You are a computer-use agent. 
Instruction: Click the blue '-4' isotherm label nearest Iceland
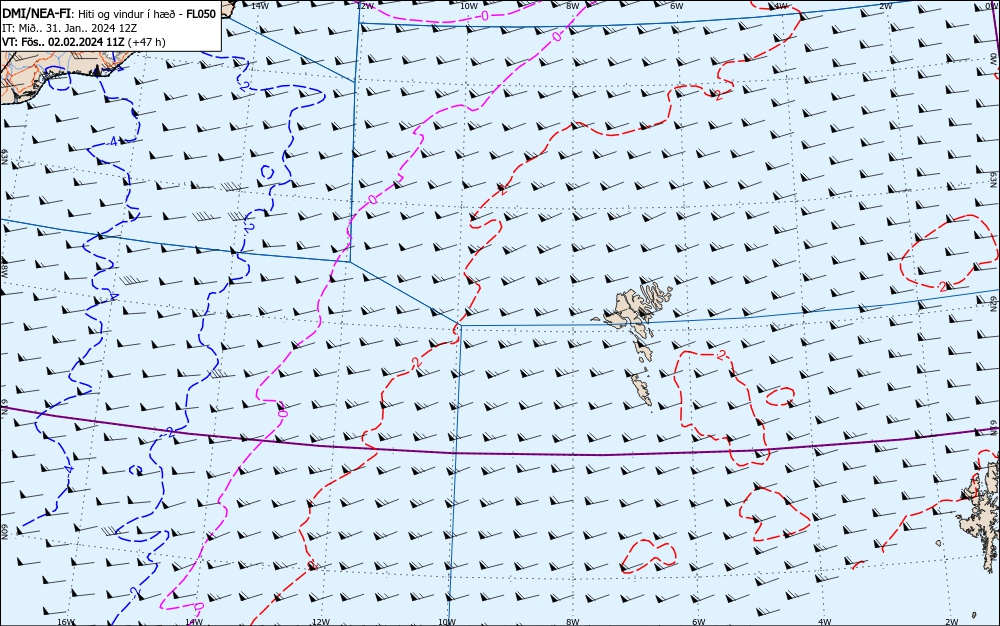pyautogui.click(x=112, y=142)
